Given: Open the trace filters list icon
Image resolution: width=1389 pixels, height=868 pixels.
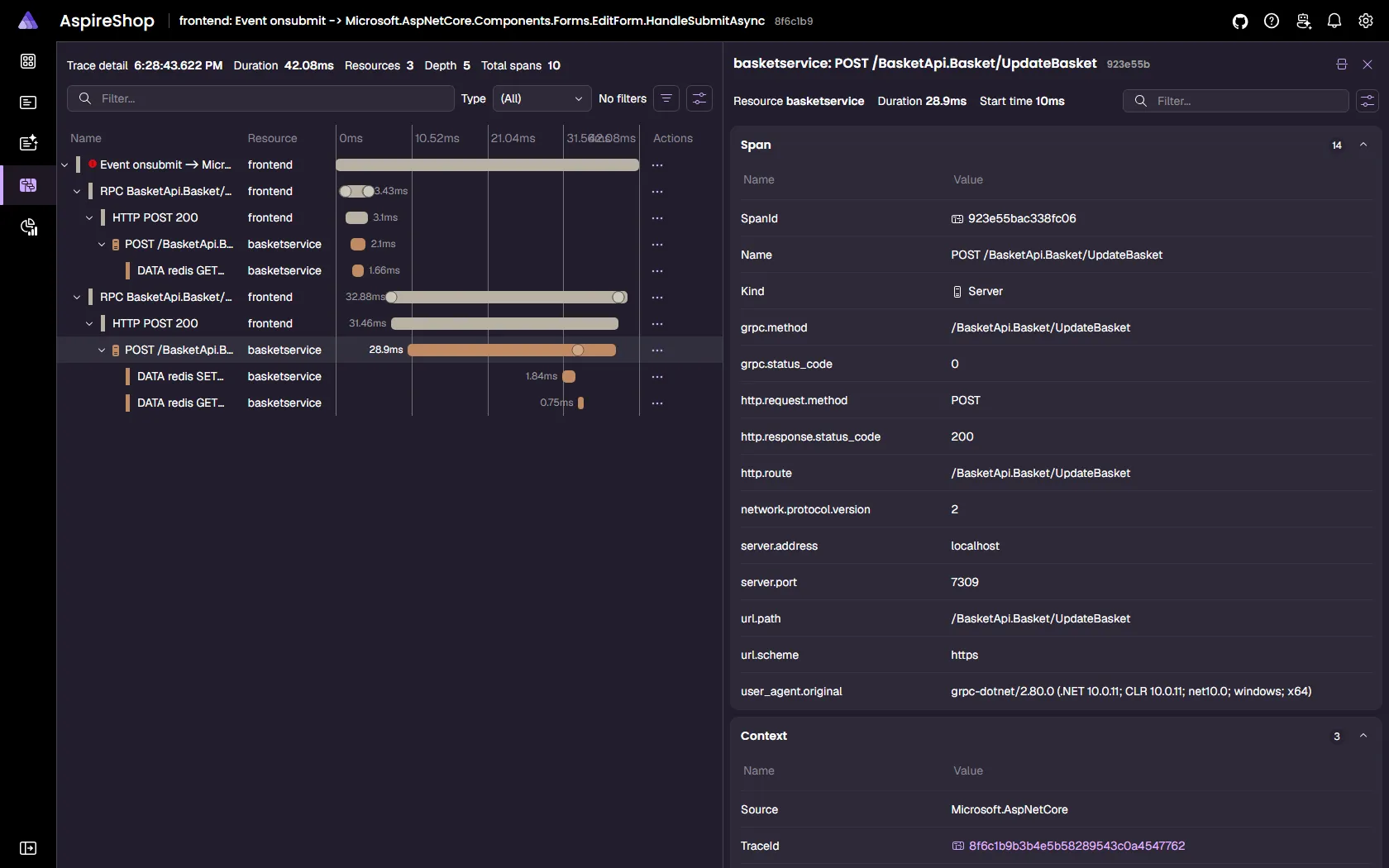Looking at the screenshot, I should [x=666, y=98].
